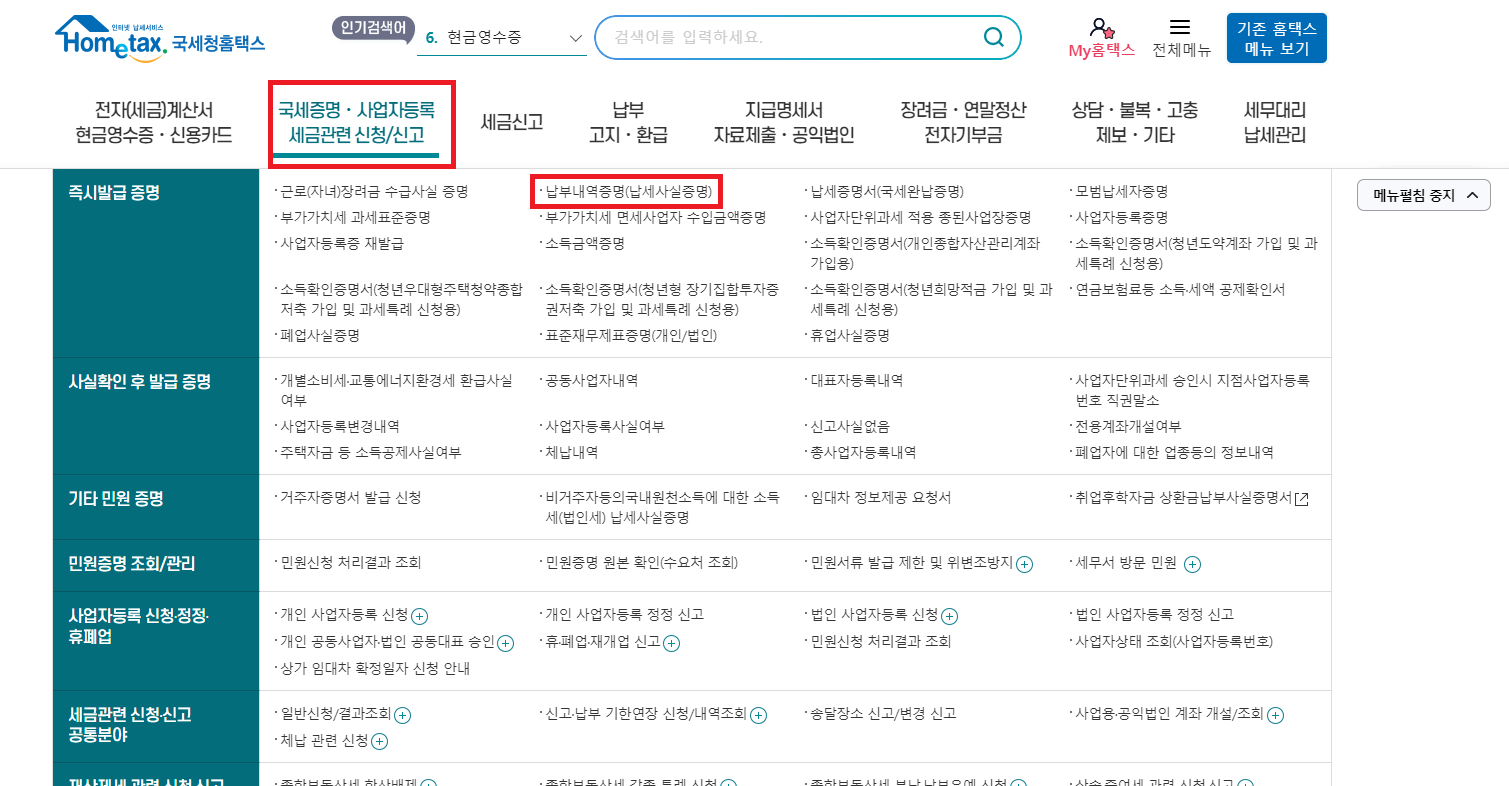Open the 인기검색어 keyword dropdown
This screenshot has width=1509, height=786.
tap(575, 37)
